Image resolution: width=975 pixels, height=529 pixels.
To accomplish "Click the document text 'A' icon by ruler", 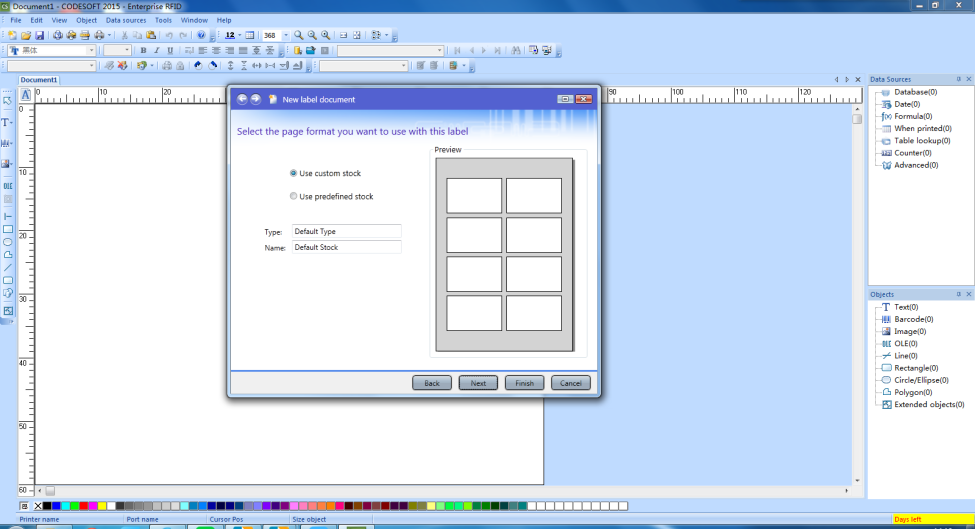I will pos(25,95).
